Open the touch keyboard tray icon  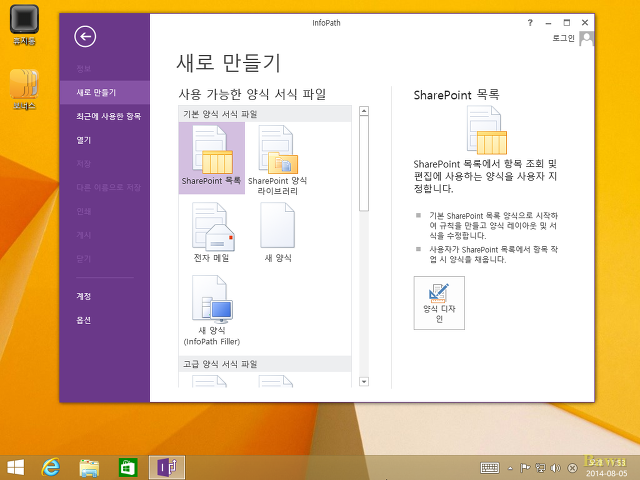tap(490, 468)
